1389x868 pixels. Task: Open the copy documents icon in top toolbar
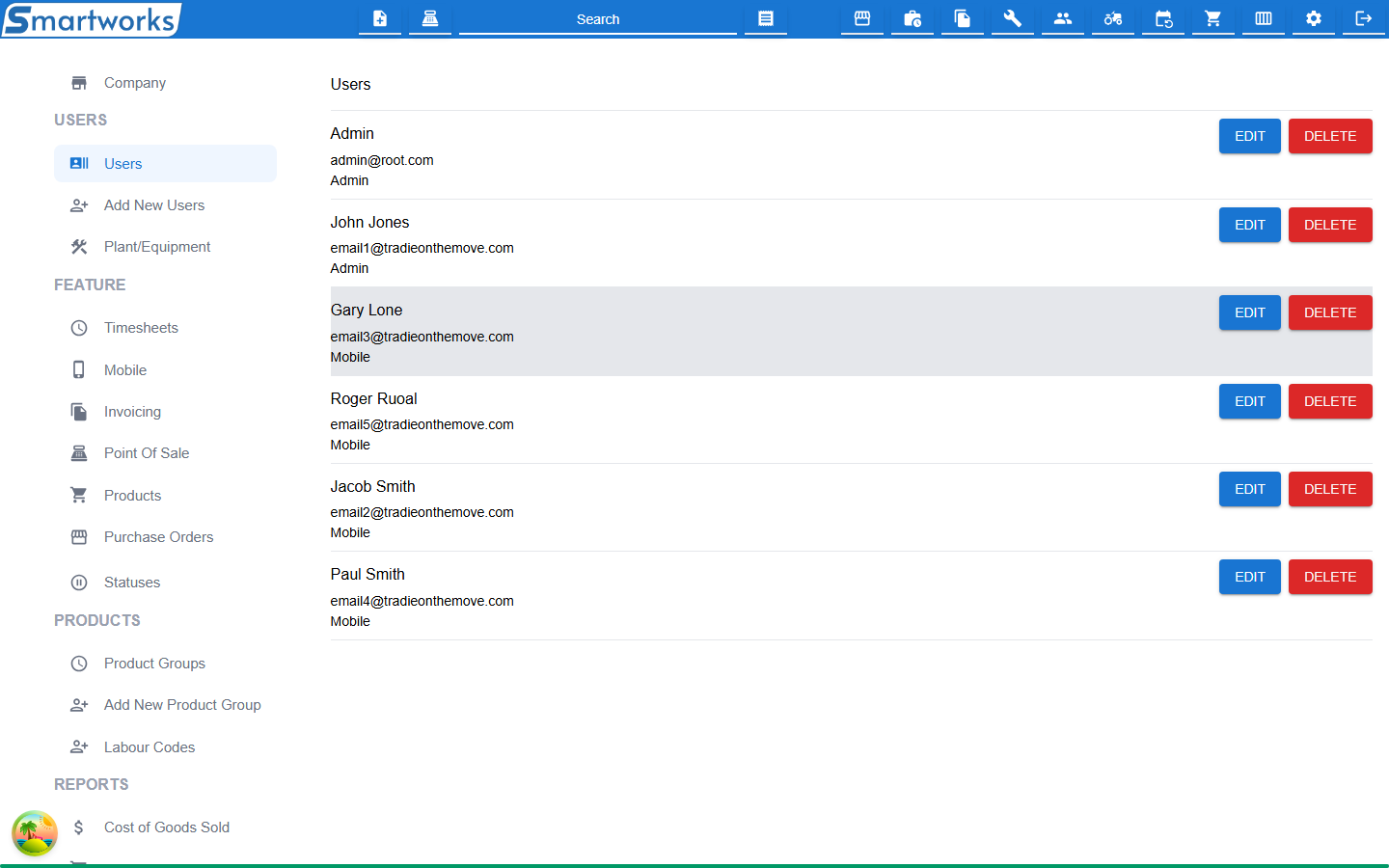963,18
